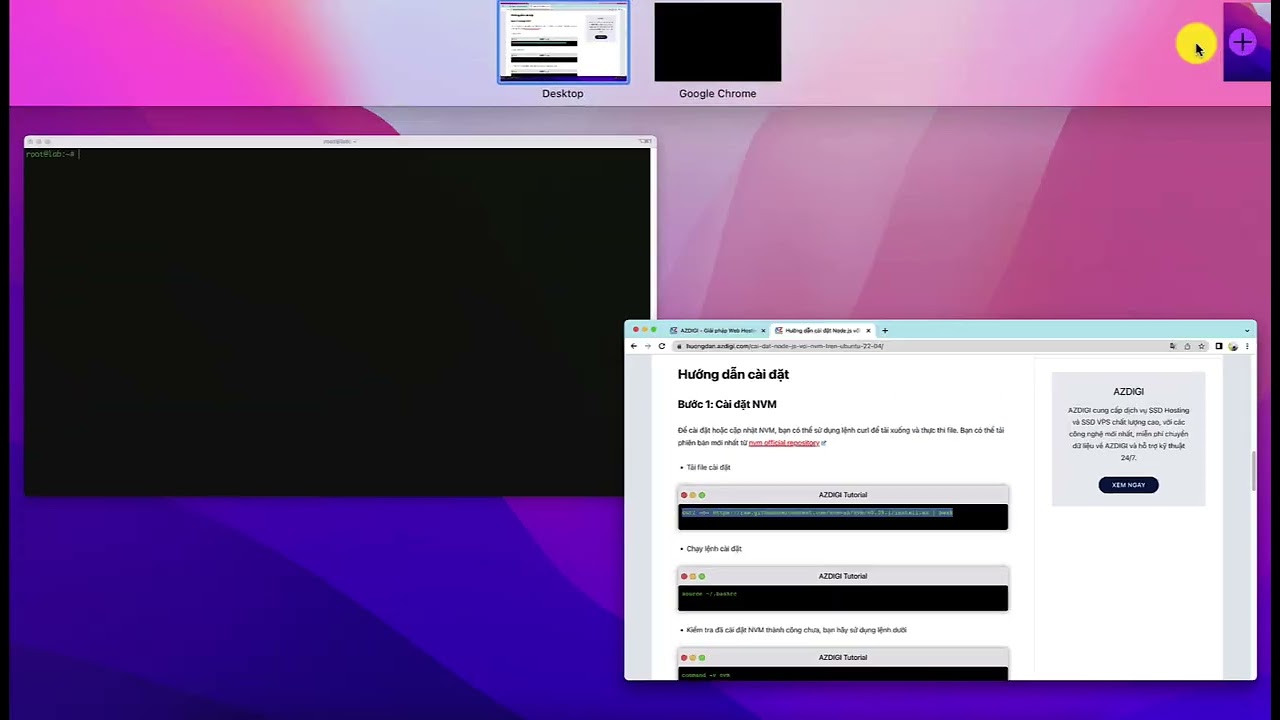Click the highlighted curl command code block
1280x720 pixels.
[x=842, y=516]
